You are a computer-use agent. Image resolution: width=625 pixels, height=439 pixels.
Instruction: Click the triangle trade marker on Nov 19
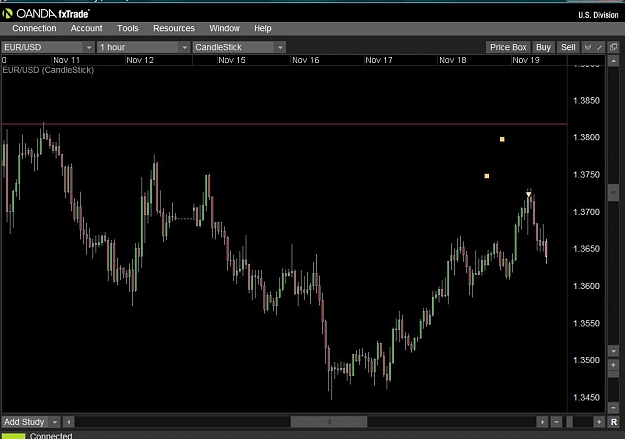pyautogui.click(x=529, y=195)
